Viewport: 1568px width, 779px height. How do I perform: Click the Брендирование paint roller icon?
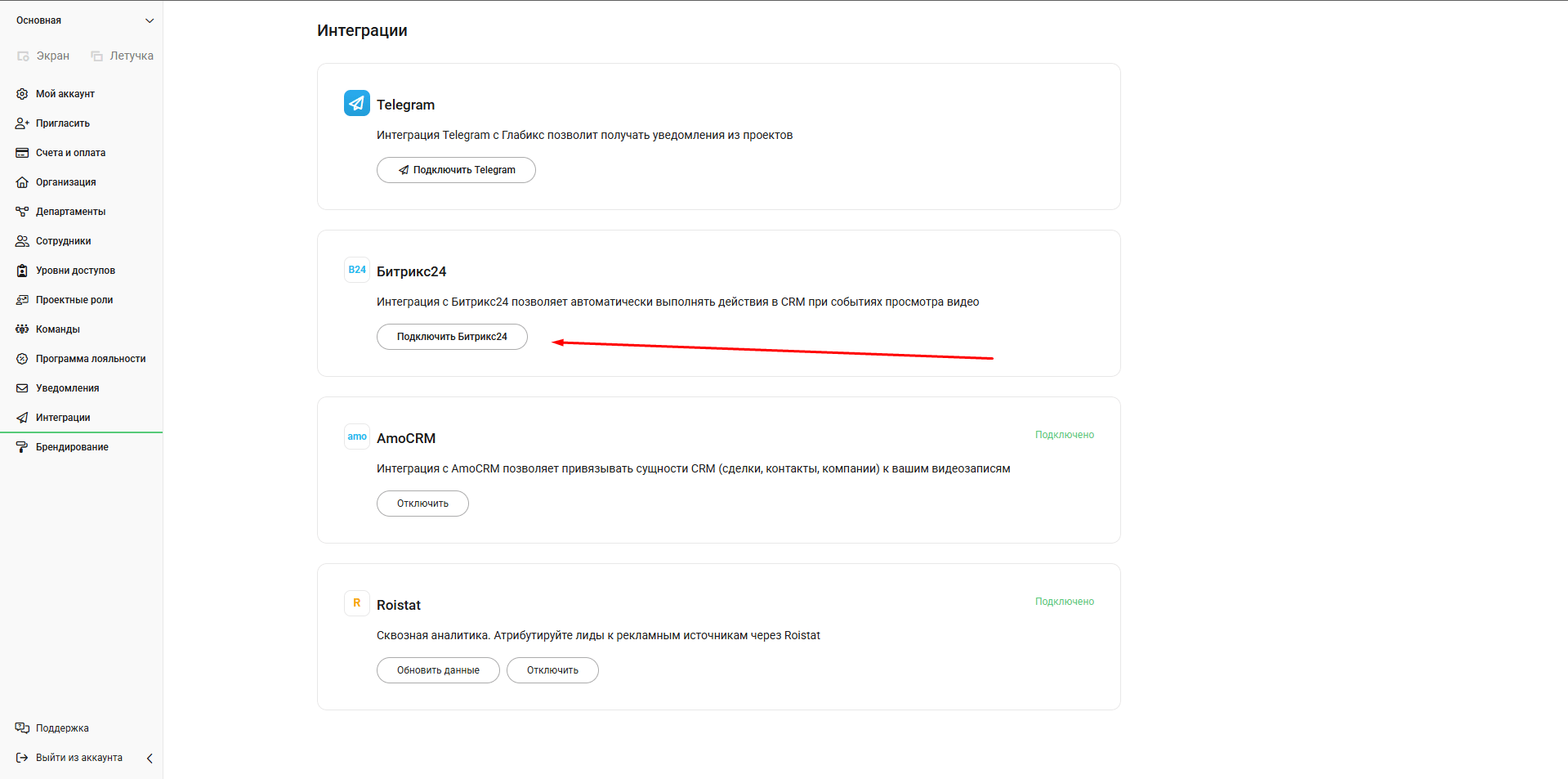coord(22,447)
